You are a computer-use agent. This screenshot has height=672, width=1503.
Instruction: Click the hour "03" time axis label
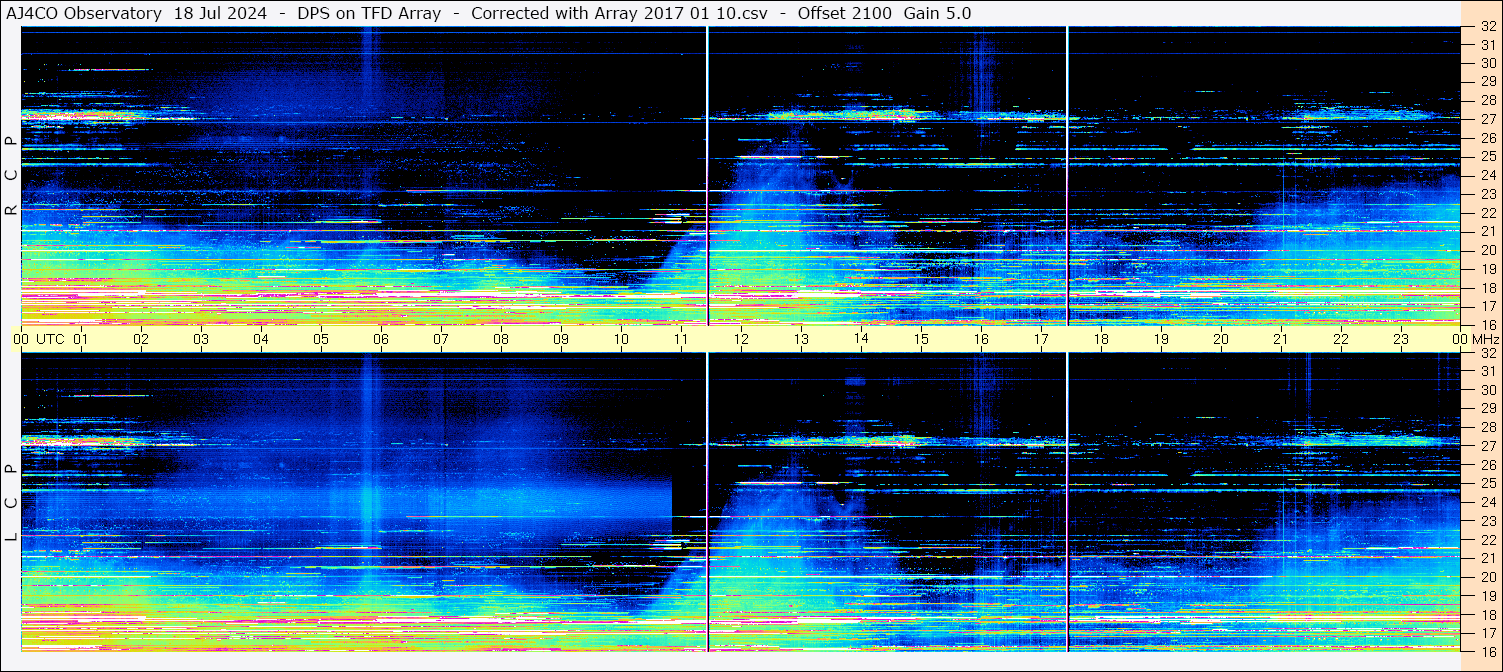[x=201, y=339]
